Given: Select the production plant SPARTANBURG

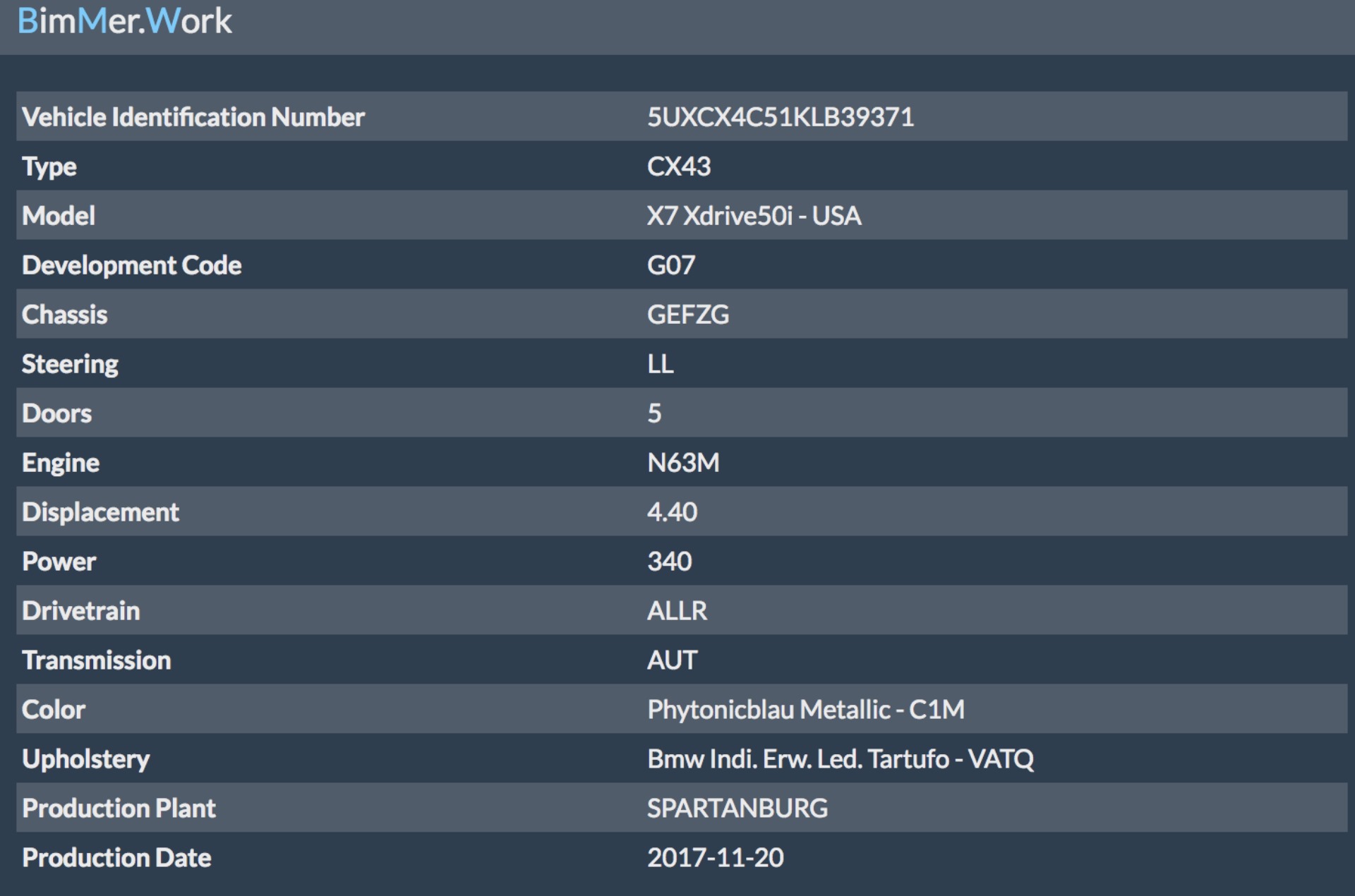Looking at the screenshot, I should tap(737, 809).
